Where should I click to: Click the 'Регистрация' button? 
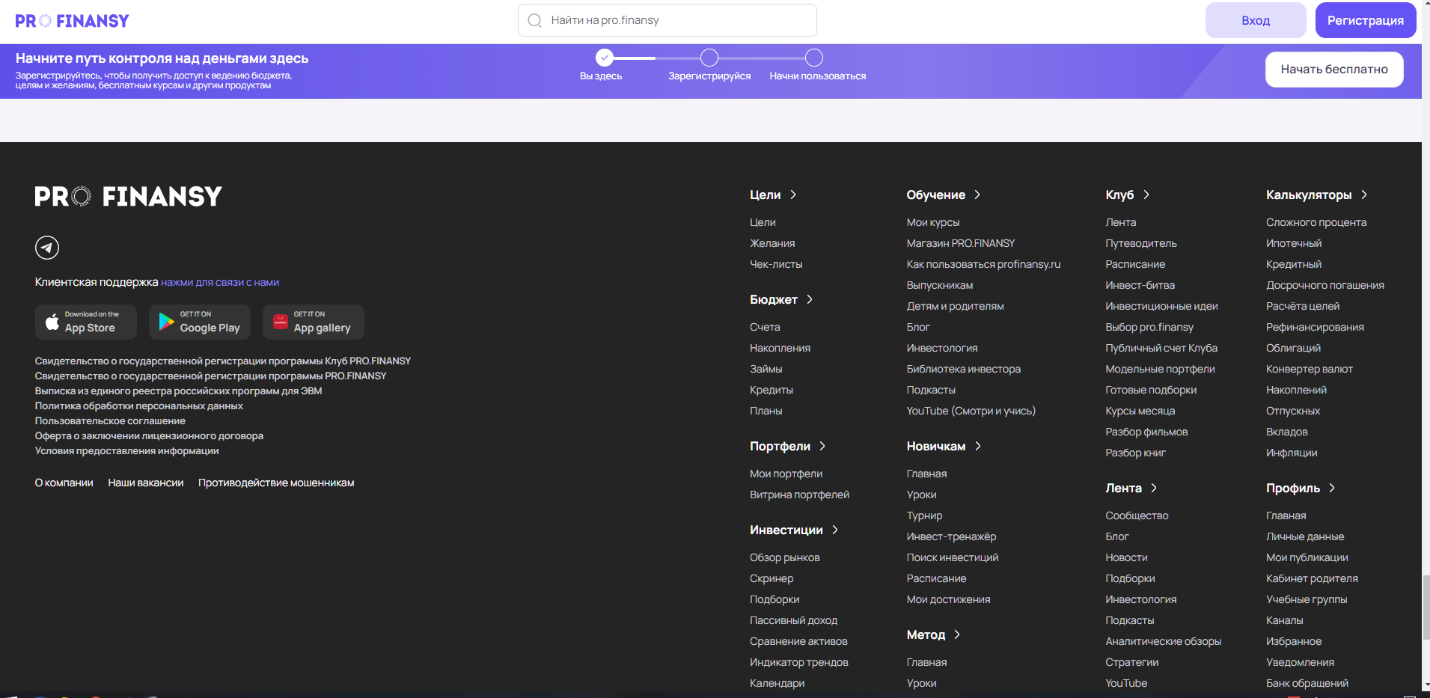tap(1365, 20)
